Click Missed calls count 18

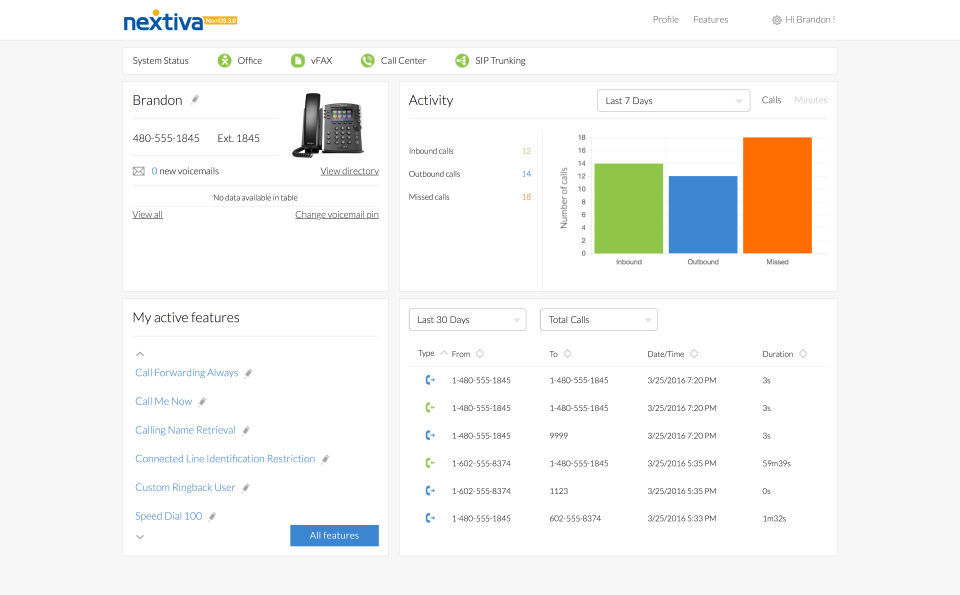coord(527,197)
